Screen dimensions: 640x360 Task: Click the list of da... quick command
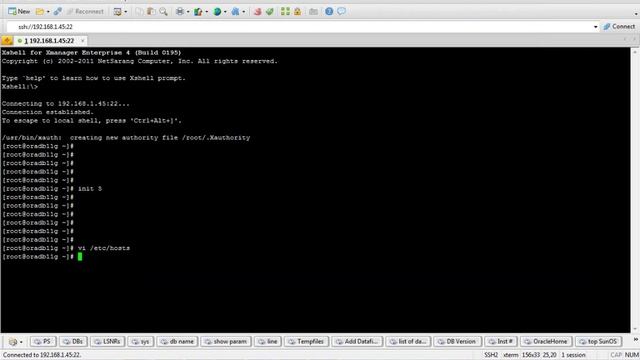pyautogui.click(x=408, y=342)
